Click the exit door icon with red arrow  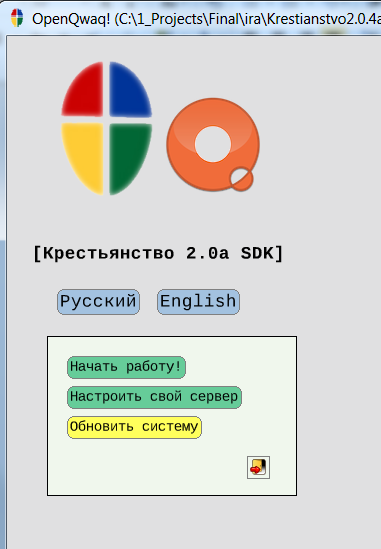click(258, 467)
